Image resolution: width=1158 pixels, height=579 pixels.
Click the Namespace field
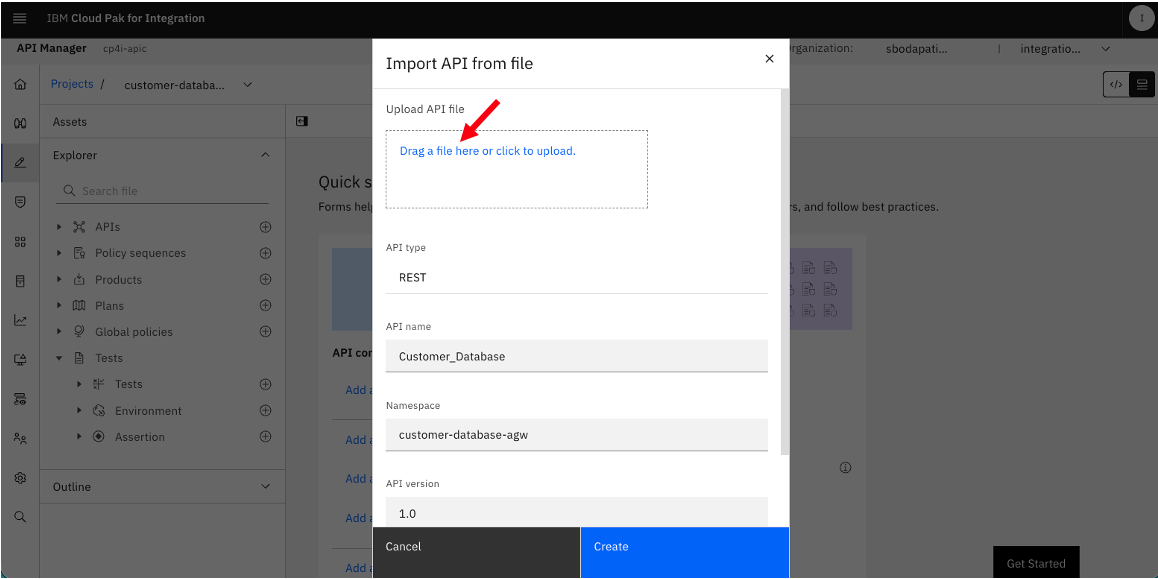tap(577, 435)
